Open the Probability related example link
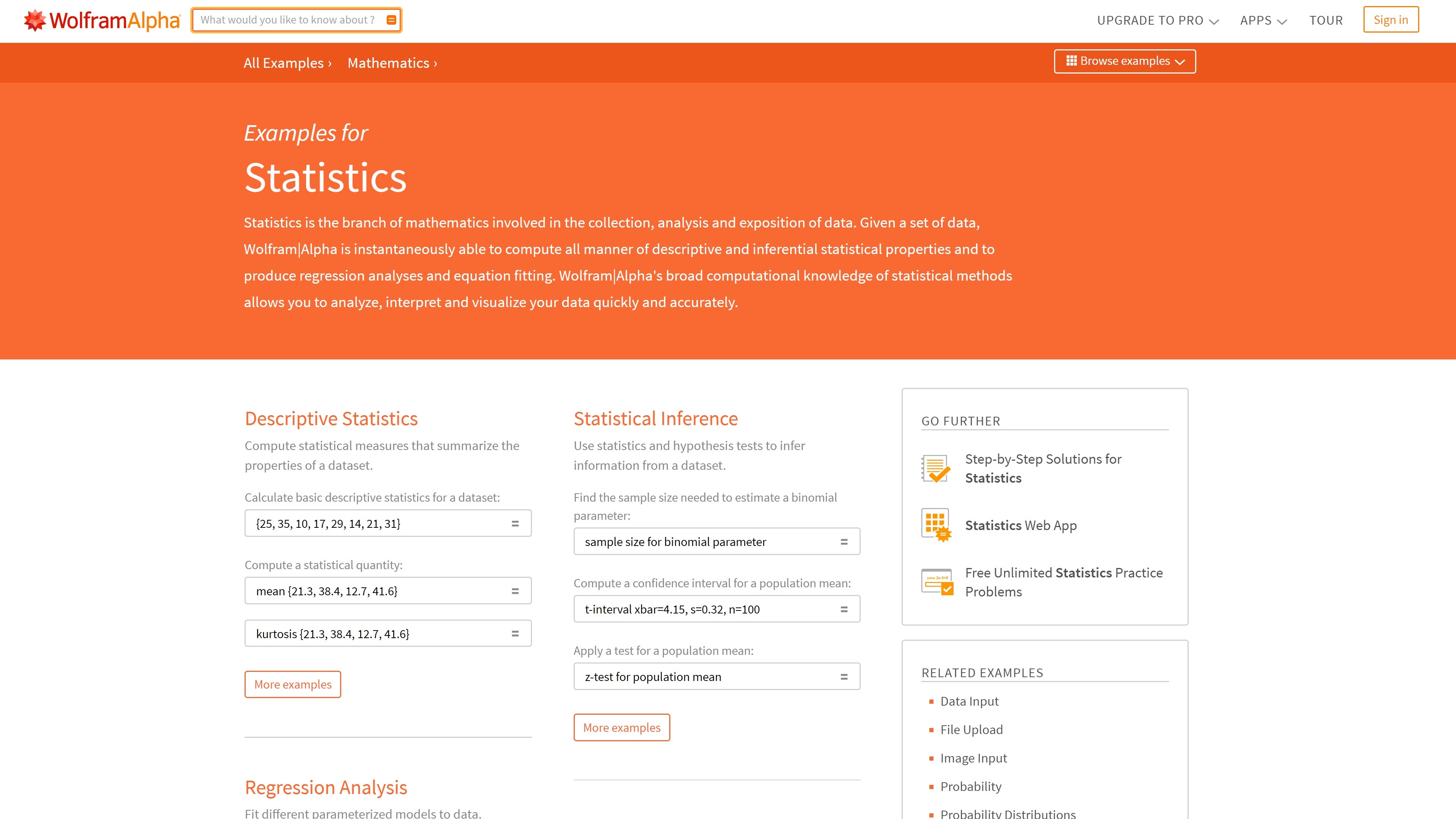1456x819 pixels. pyautogui.click(x=971, y=786)
